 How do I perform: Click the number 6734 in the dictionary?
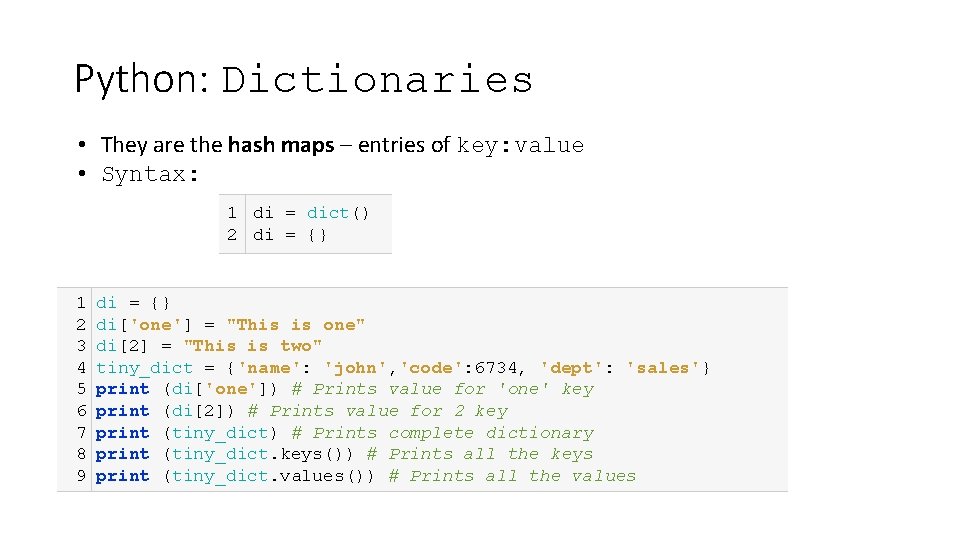496,368
